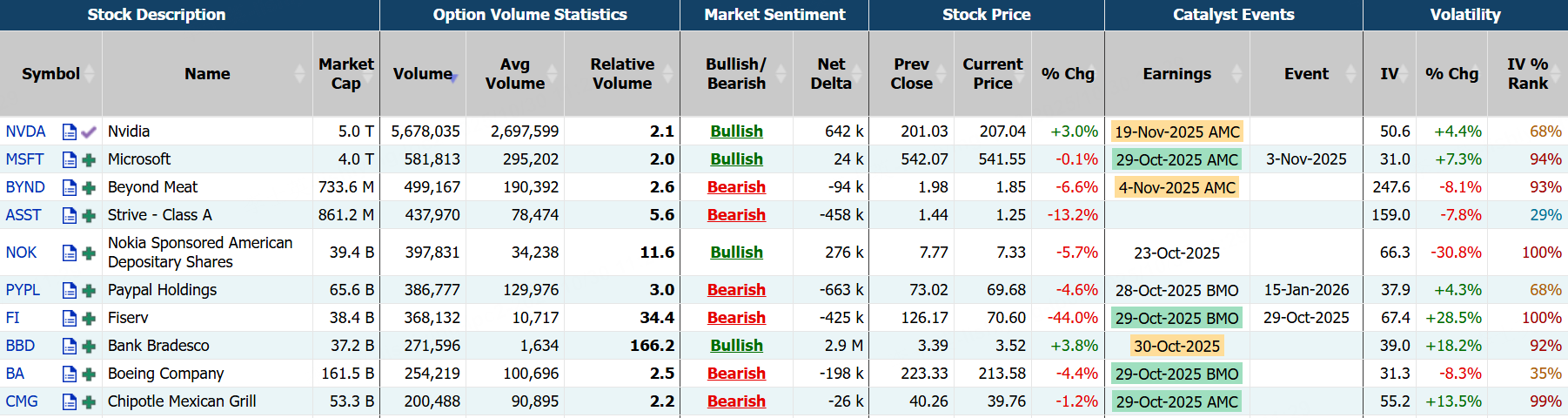Open the document icon next to NOK
The height and width of the screenshot is (418, 1568).
click(70, 253)
